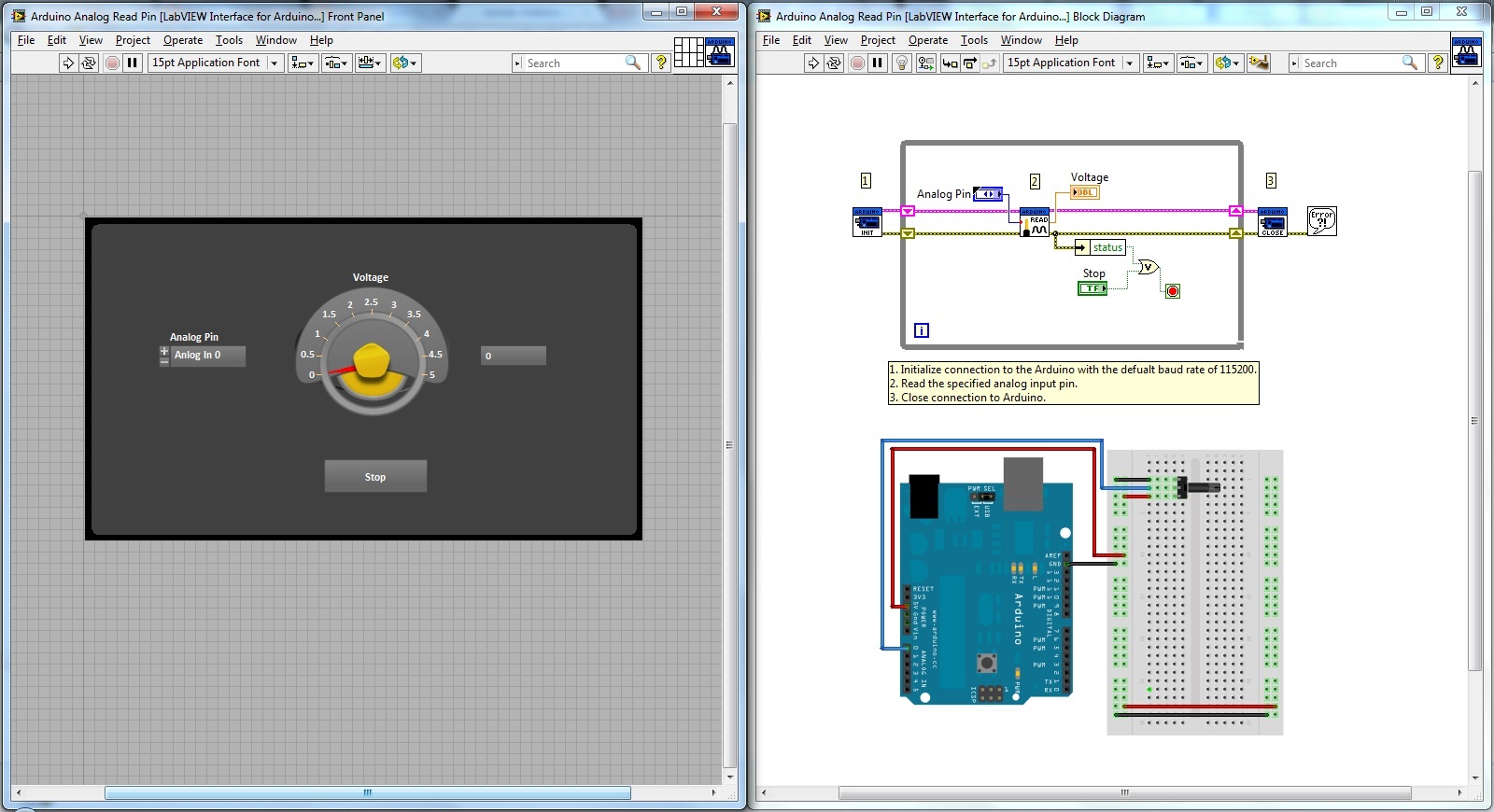Select Arduino CLOSE node
1494x812 pixels.
click(x=1273, y=222)
